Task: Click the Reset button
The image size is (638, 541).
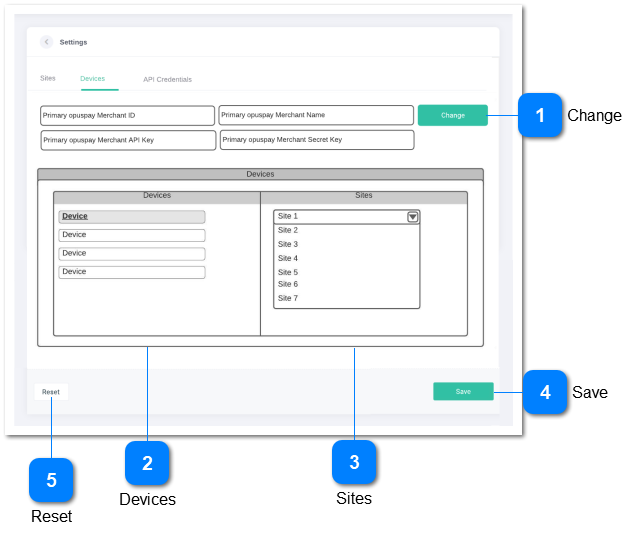Action: pyautogui.click(x=51, y=392)
